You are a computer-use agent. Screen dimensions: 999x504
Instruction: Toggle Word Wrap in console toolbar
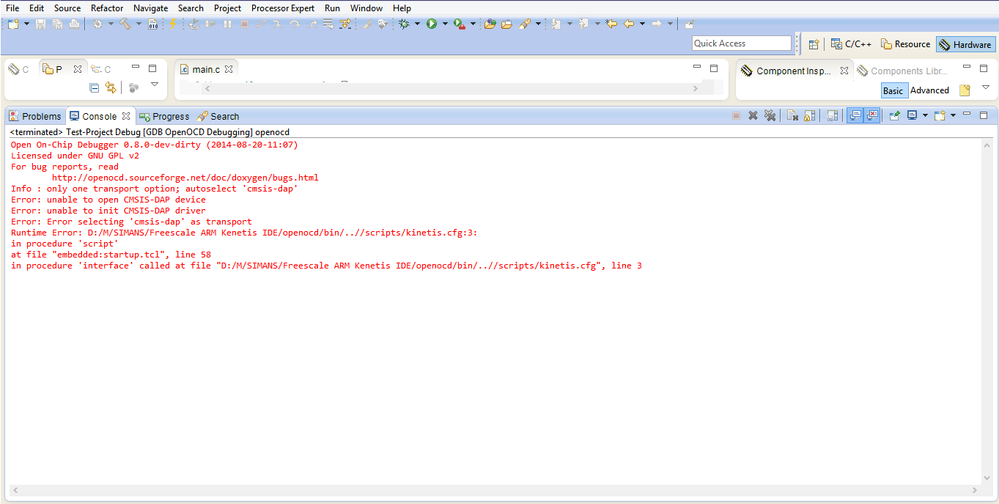click(x=832, y=115)
